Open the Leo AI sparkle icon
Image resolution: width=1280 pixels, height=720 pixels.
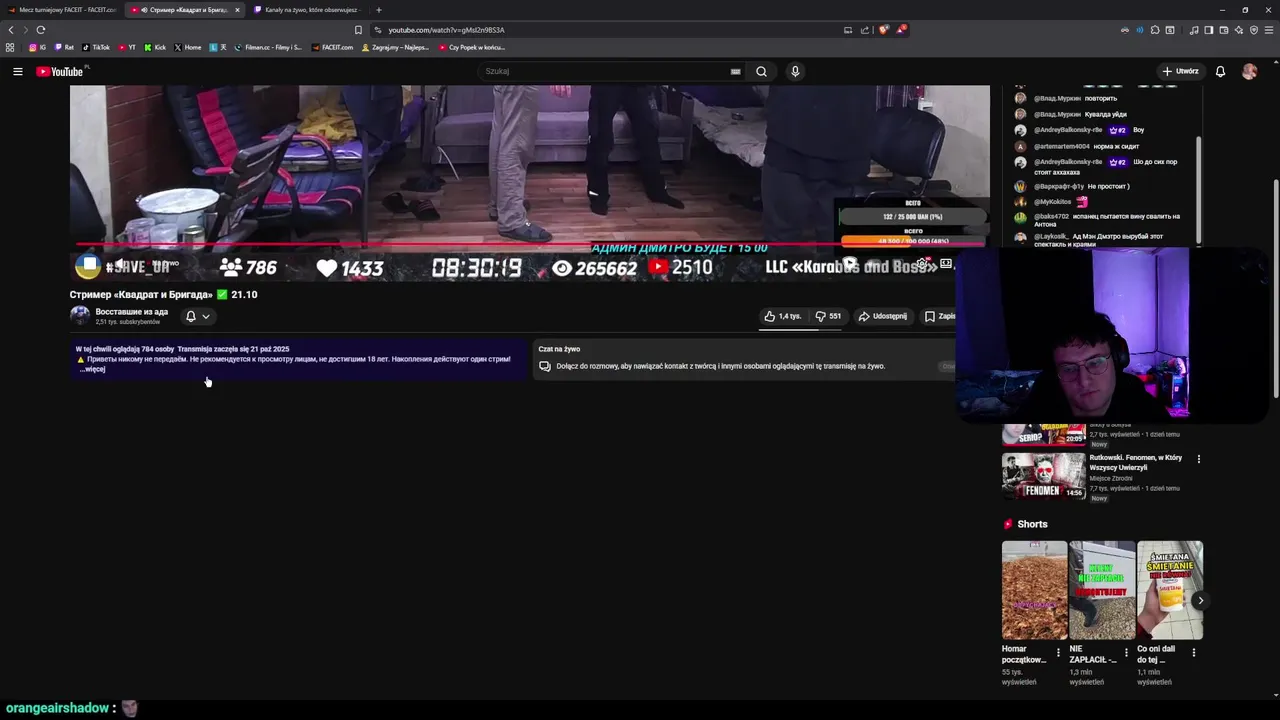(x=1238, y=30)
